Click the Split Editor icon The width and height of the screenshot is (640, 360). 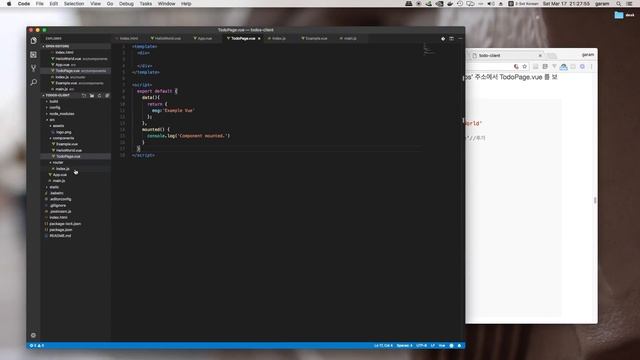pyautogui.click(x=451, y=39)
